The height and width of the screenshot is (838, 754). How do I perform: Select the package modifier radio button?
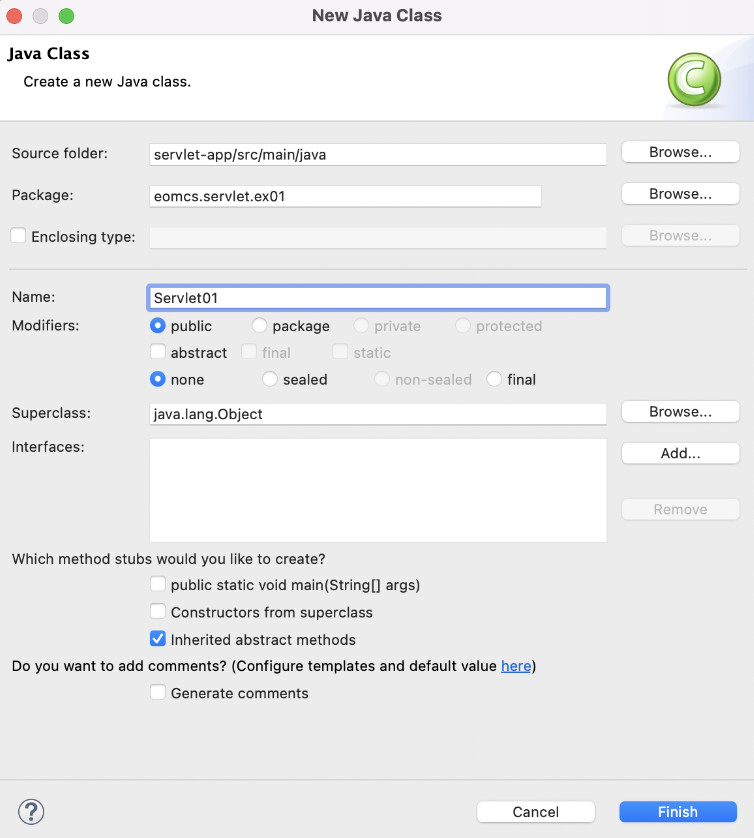[x=259, y=325]
